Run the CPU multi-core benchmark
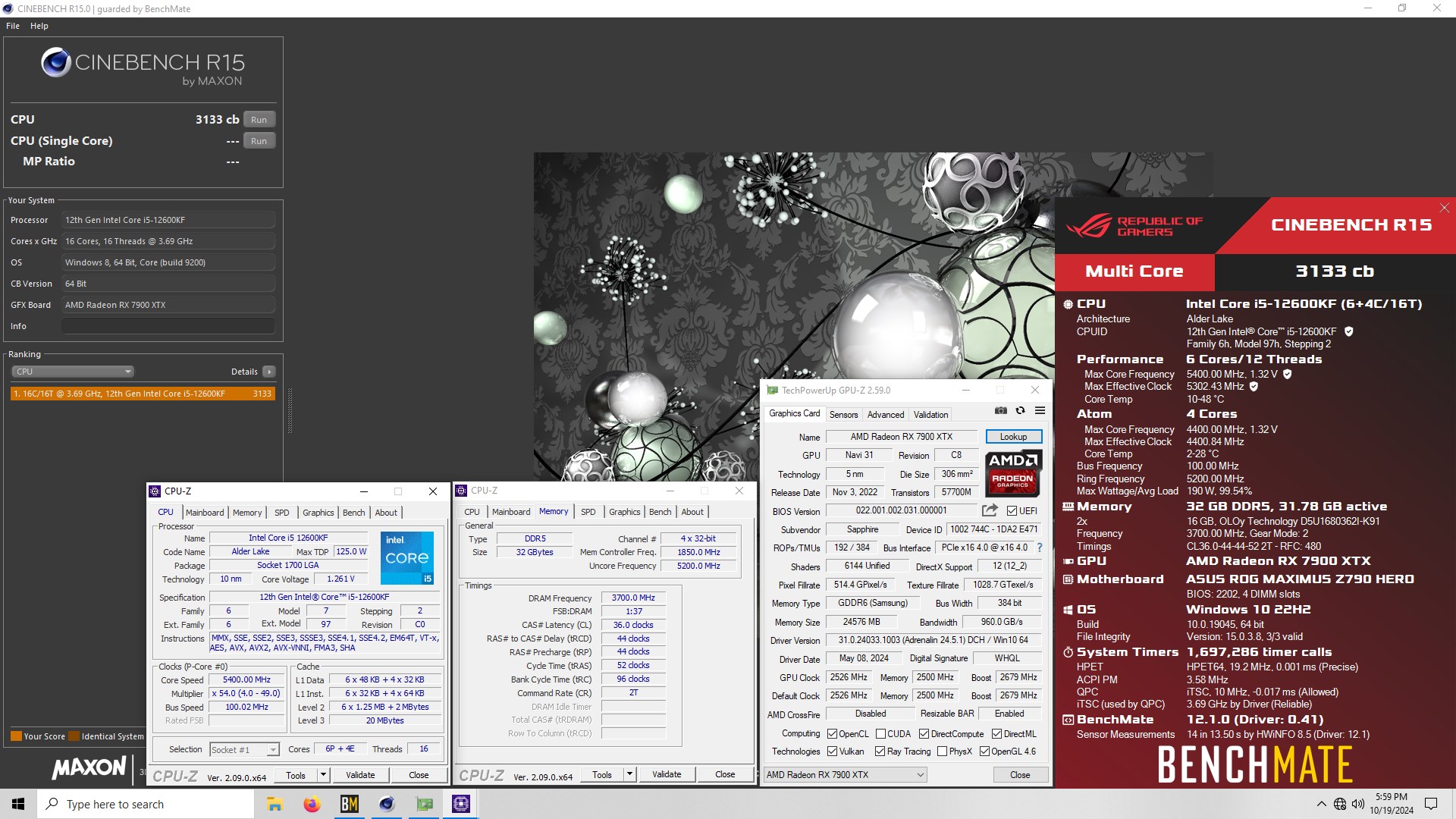Viewport: 1456px width, 819px height. tap(259, 120)
